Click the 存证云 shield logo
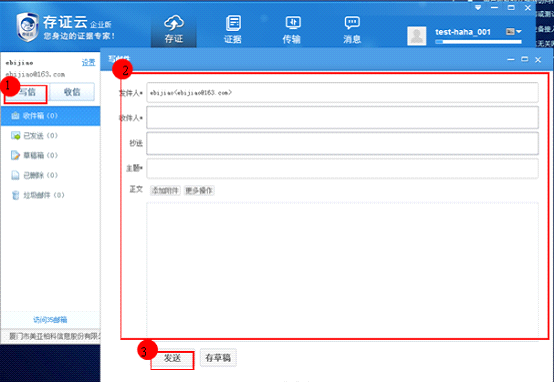This screenshot has height=384, width=556. tap(27, 27)
